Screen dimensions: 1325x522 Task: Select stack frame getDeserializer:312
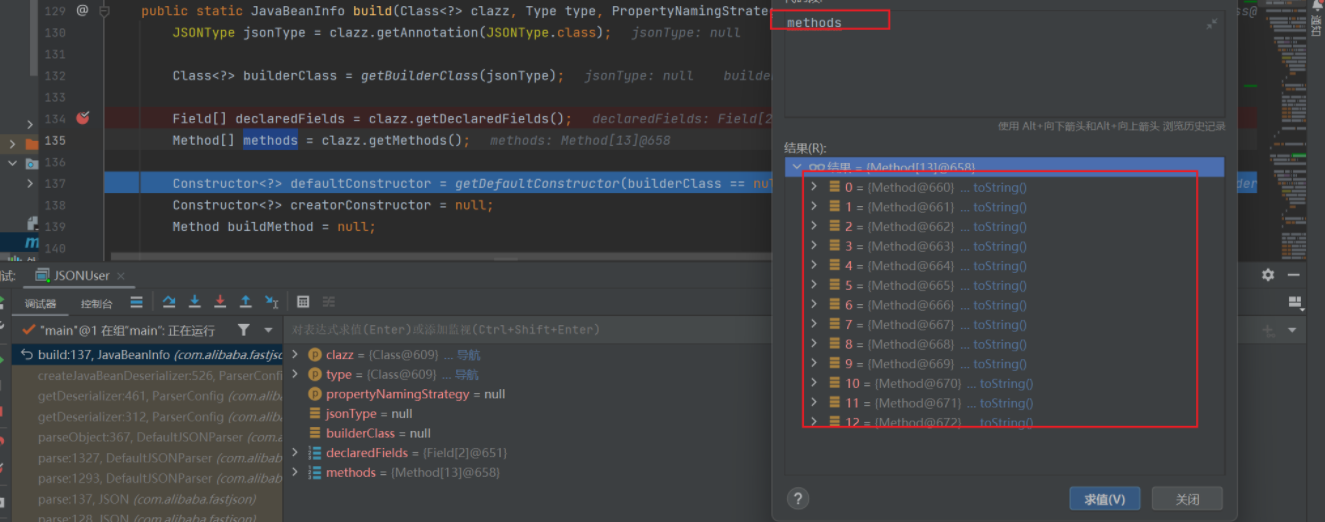pyautogui.click(x=148, y=417)
